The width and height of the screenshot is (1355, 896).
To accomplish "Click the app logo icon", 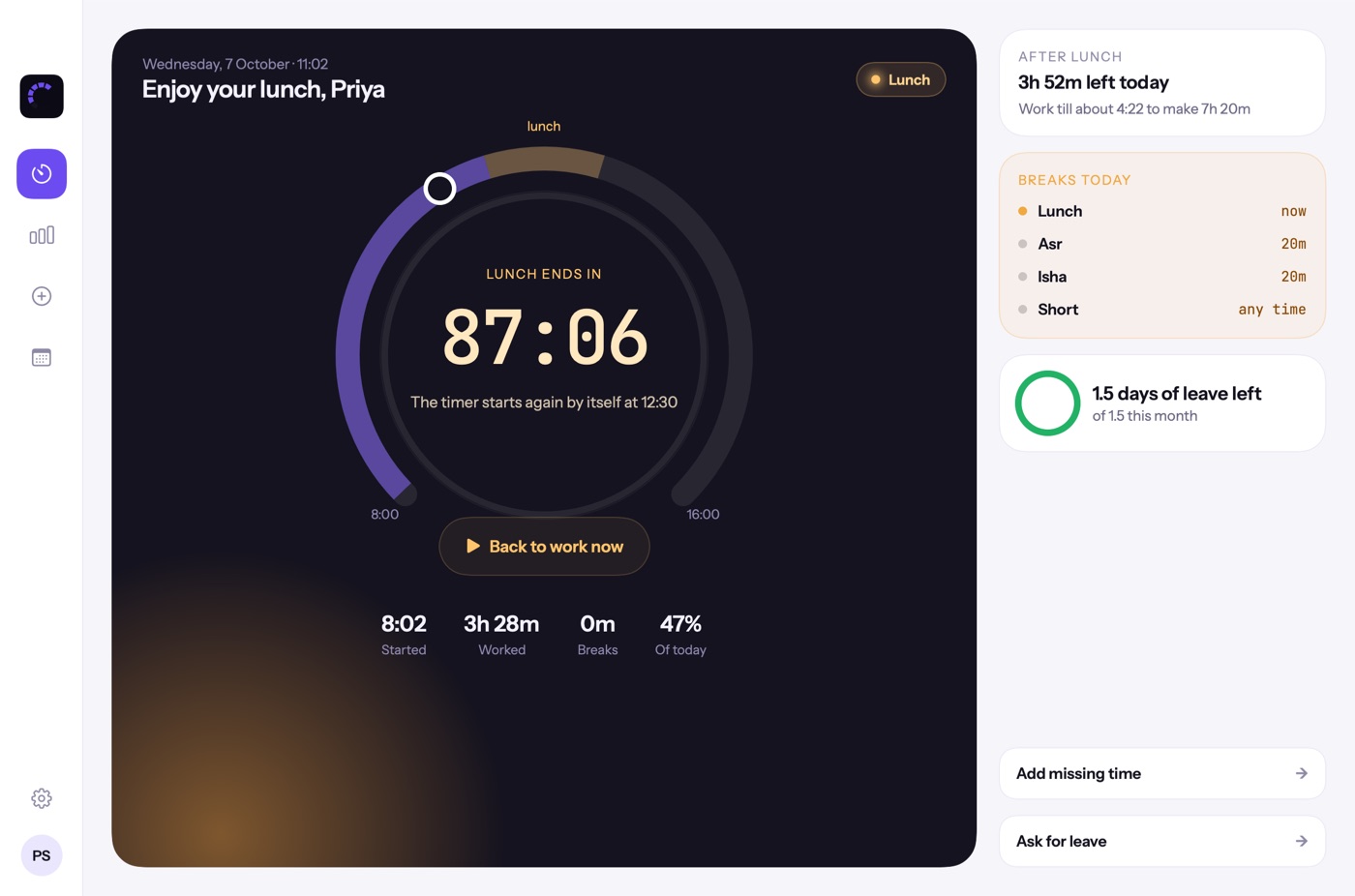I will 42,97.
